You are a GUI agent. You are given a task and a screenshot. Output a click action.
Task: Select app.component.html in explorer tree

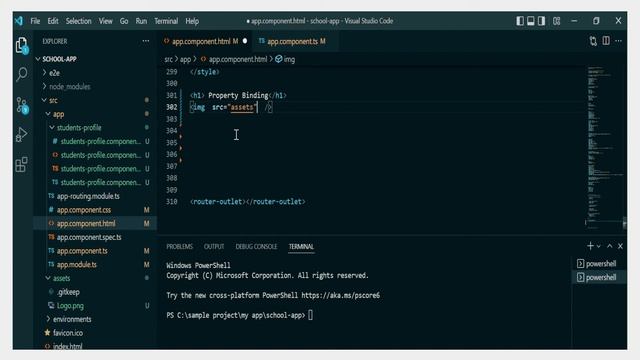[95, 224]
